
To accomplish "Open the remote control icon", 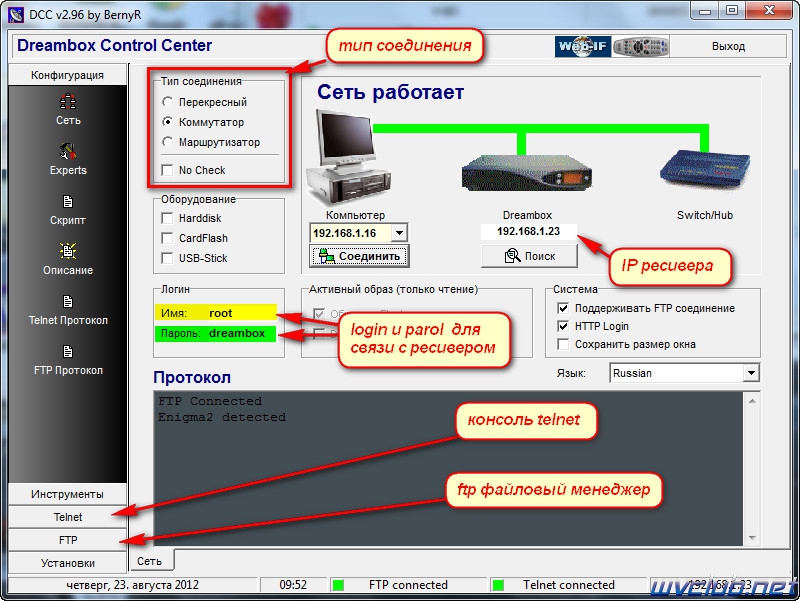I will [641, 46].
